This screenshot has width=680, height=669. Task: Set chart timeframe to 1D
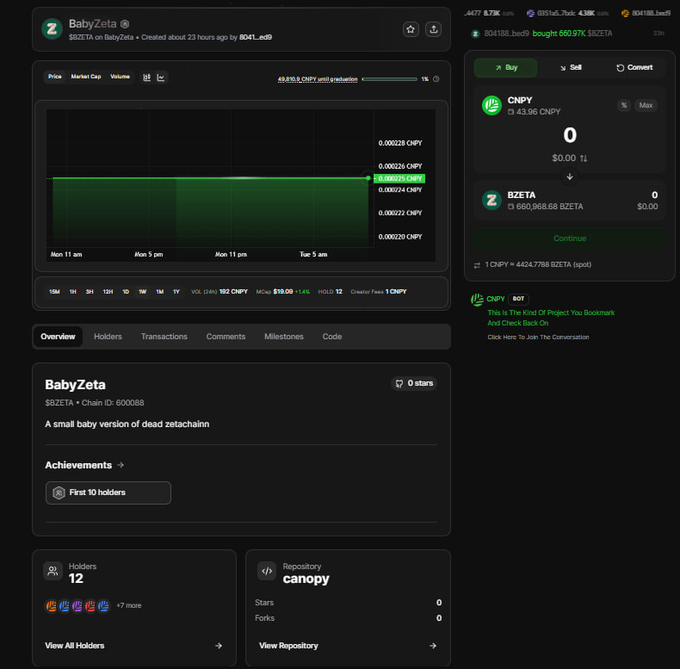[125, 292]
